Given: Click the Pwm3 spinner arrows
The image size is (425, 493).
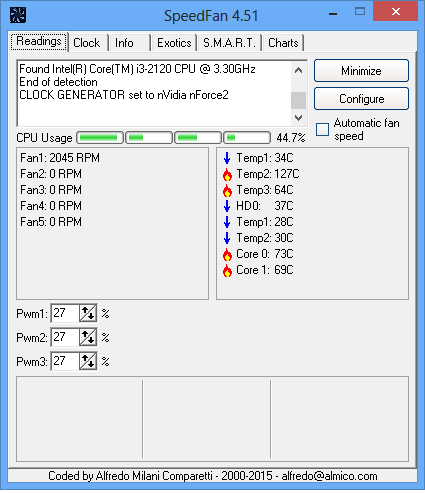Looking at the screenshot, I should tap(88, 361).
